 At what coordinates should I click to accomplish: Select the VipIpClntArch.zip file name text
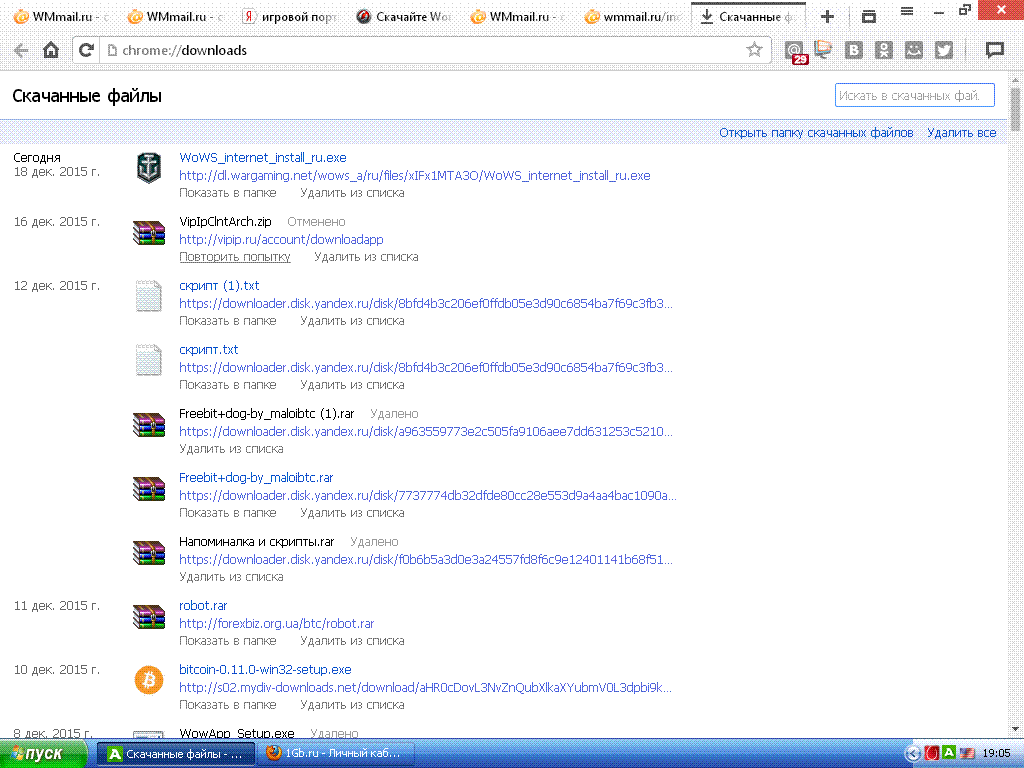225,221
